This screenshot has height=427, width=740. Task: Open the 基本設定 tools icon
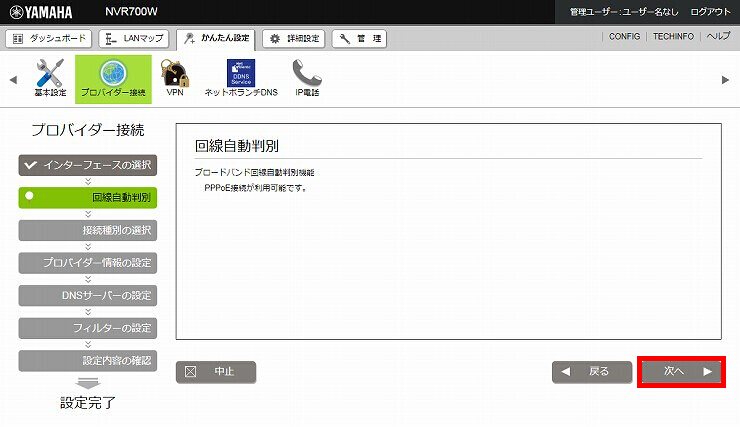pos(50,78)
